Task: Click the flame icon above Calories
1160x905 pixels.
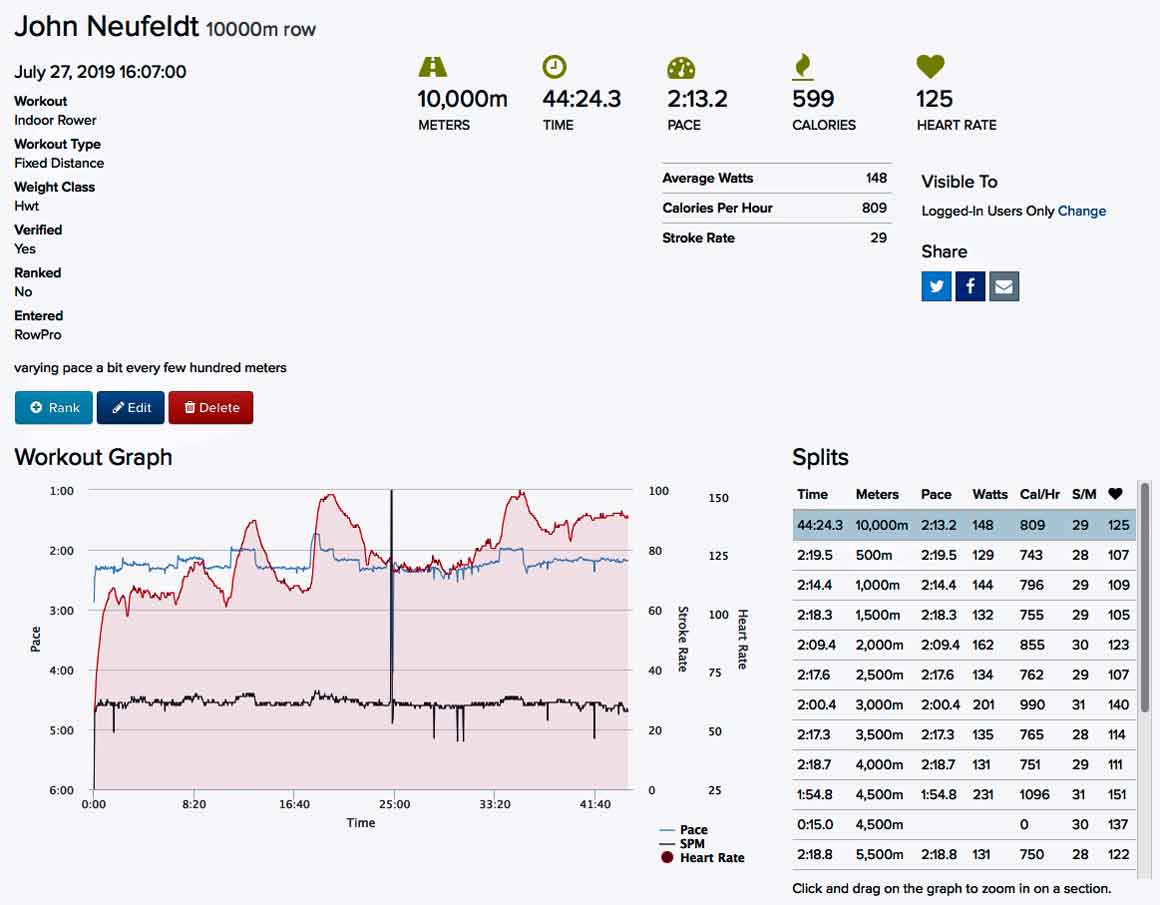Action: click(x=803, y=67)
